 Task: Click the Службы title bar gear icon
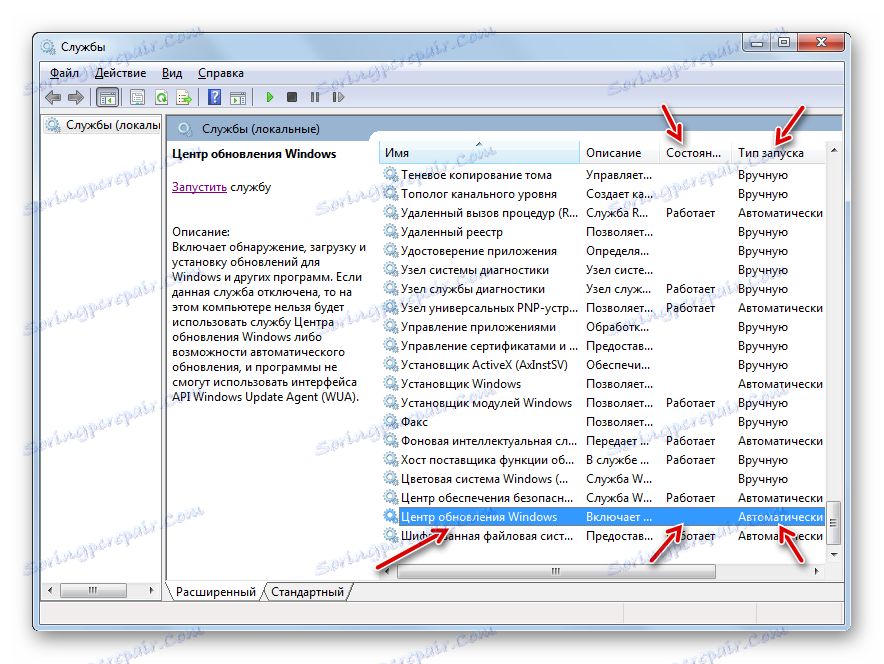click(x=48, y=47)
